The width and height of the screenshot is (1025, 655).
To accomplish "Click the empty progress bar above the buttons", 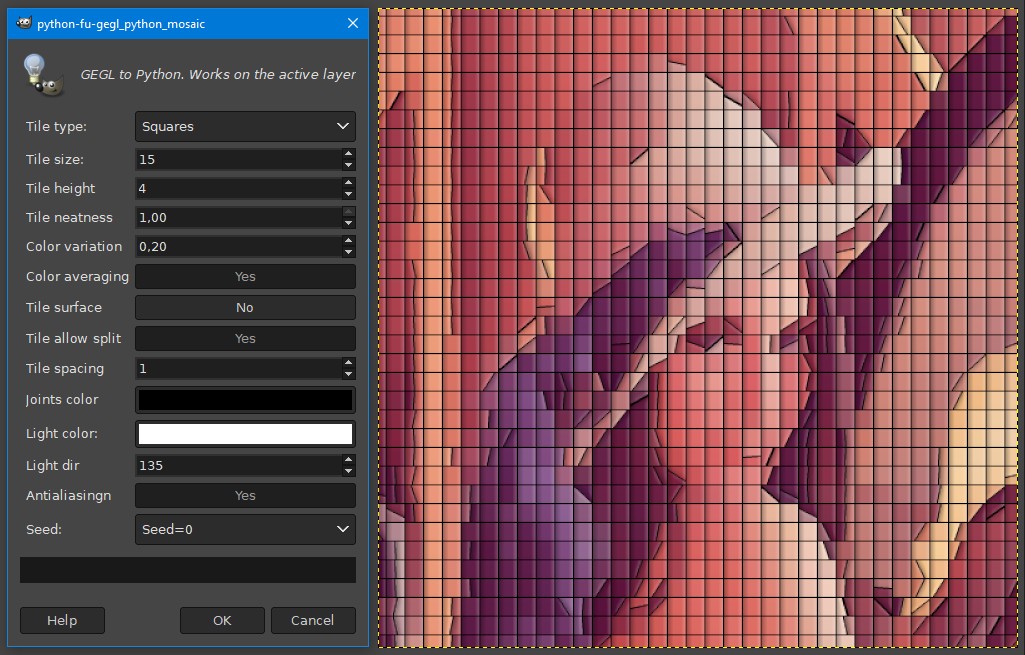I will (x=188, y=570).
